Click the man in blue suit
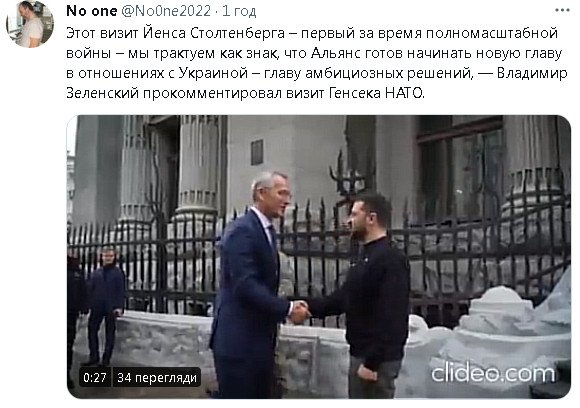The height and width of the screenshot is (408, 580). [x=249, y=285]
